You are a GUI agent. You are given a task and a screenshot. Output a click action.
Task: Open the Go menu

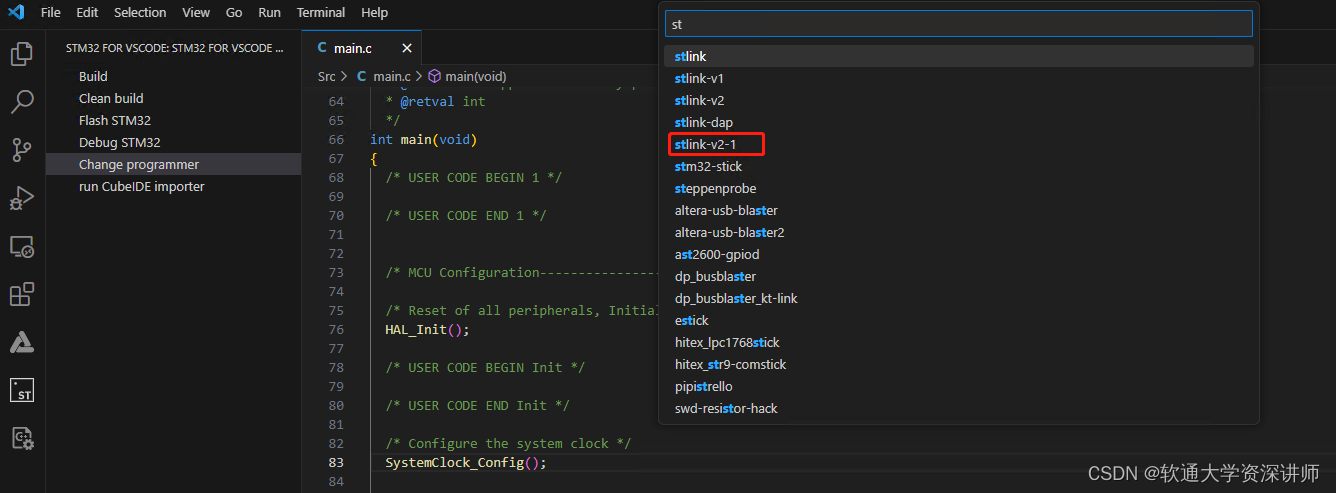(234, 12)
